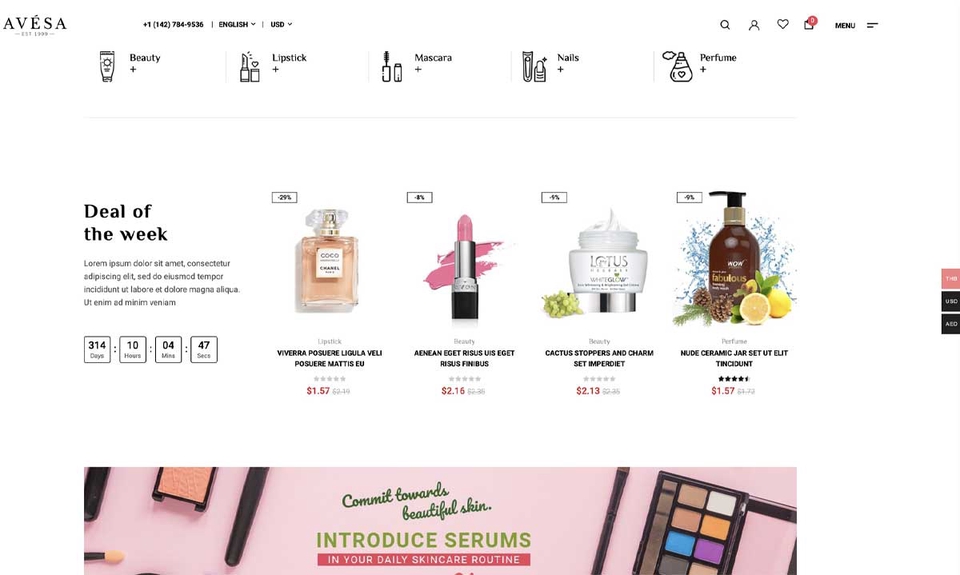Open the shopping bag cart icon
Viewport: 960px width, 575px height.
click(809, 24)
